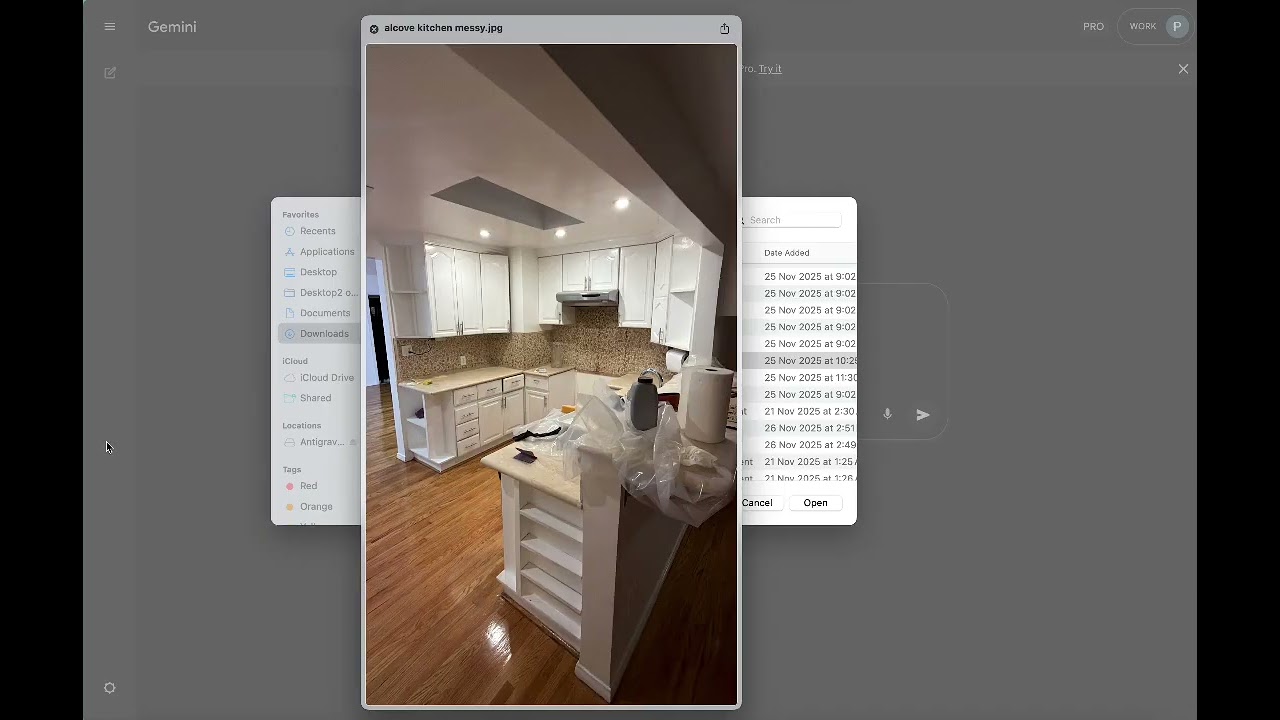Select the file added 26 Nov 2025 at 2:51
This screenshot has height=720, width=1280.
799,428
